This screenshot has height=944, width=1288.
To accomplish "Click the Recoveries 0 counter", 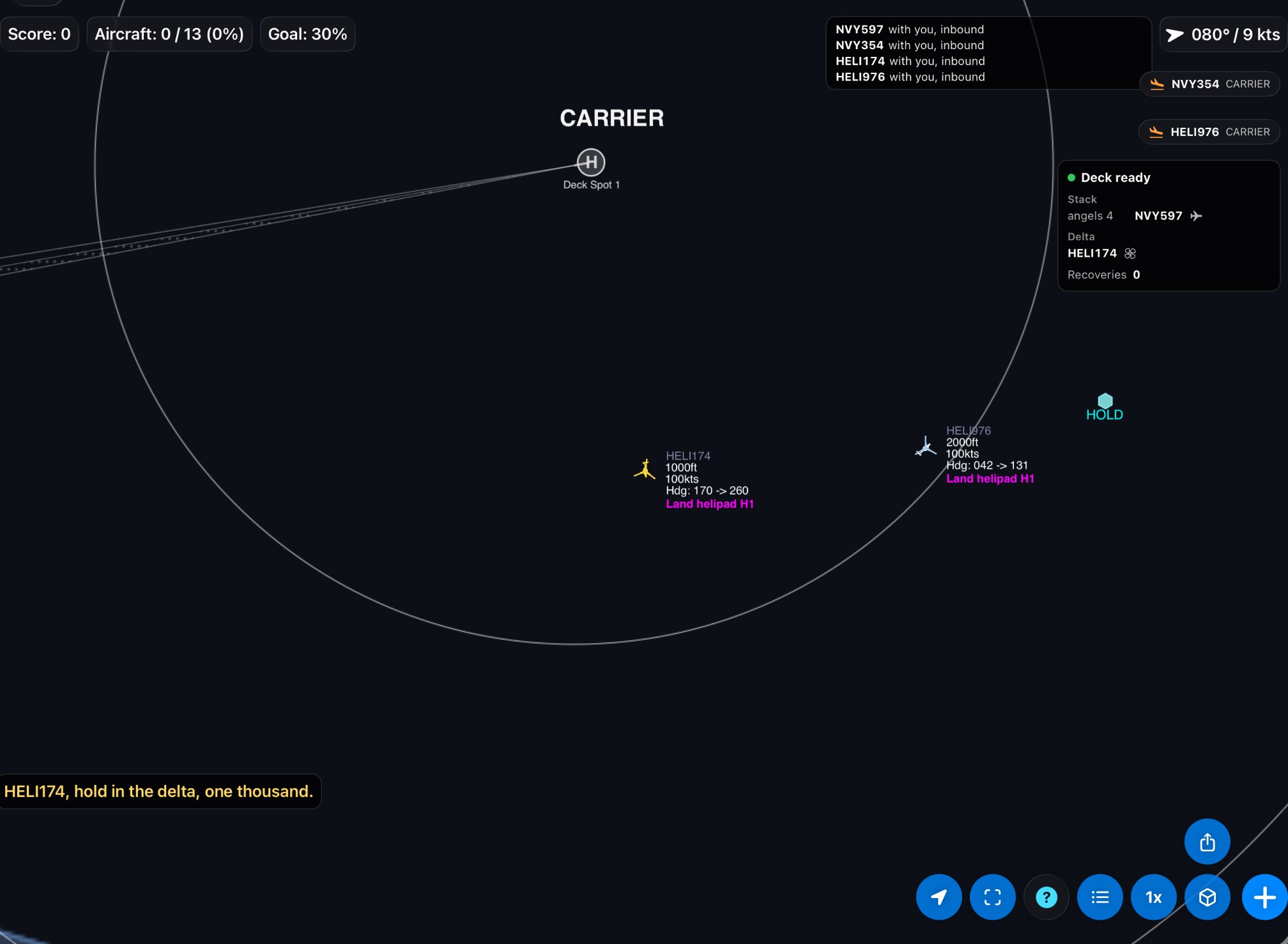I will coord(1103,275).
